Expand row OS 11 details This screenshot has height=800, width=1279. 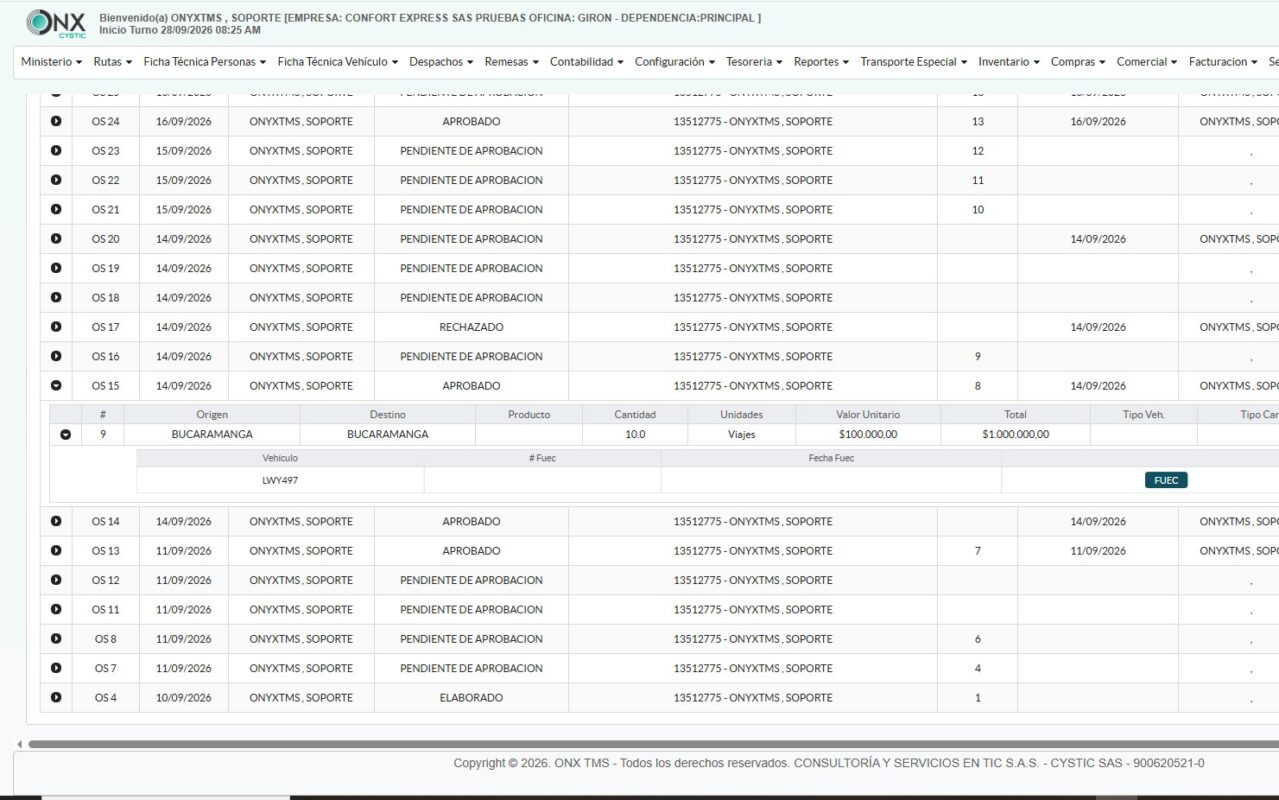[x=56, y=609]
